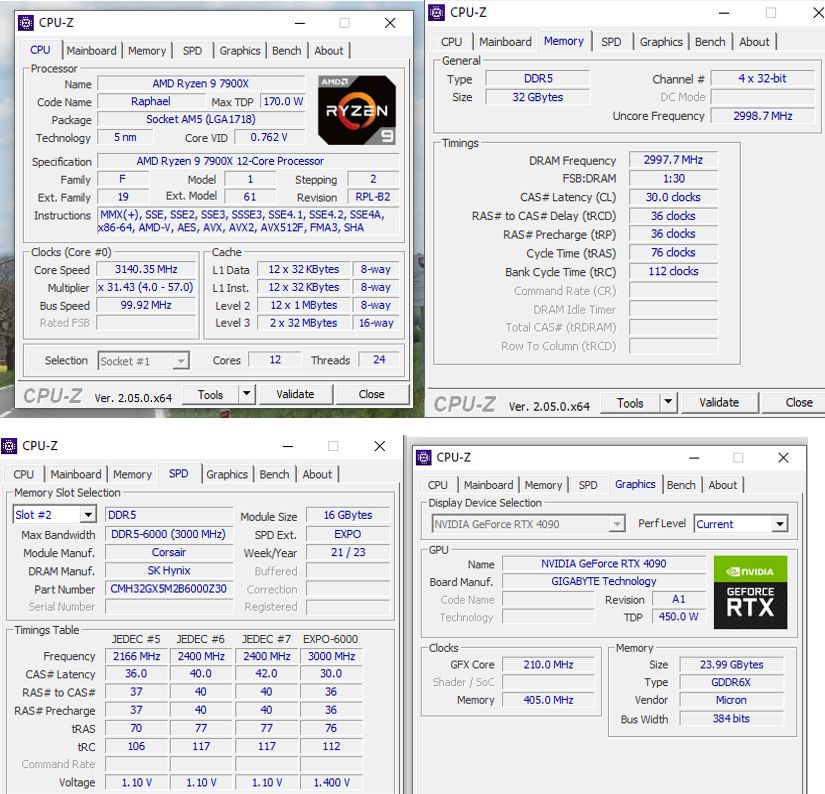Select SPD tab in Memory window
This screenshot has width=825, height=794.
[x=611, y=42]
